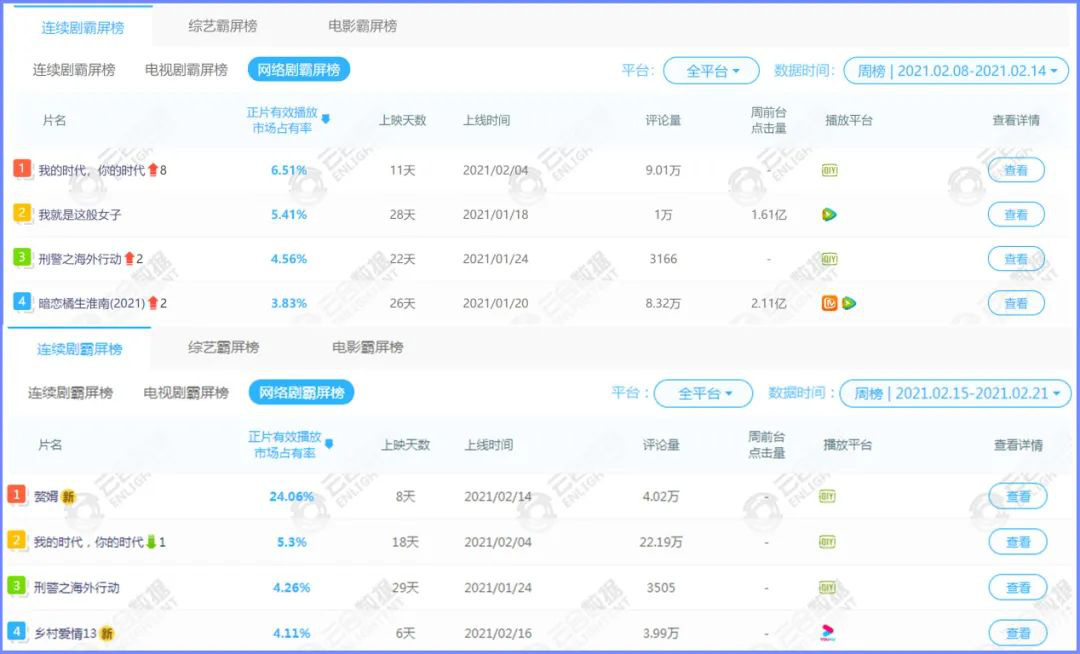
Task: Click the 2.11亿 weekly click count
Action: [x=768, y=303]
